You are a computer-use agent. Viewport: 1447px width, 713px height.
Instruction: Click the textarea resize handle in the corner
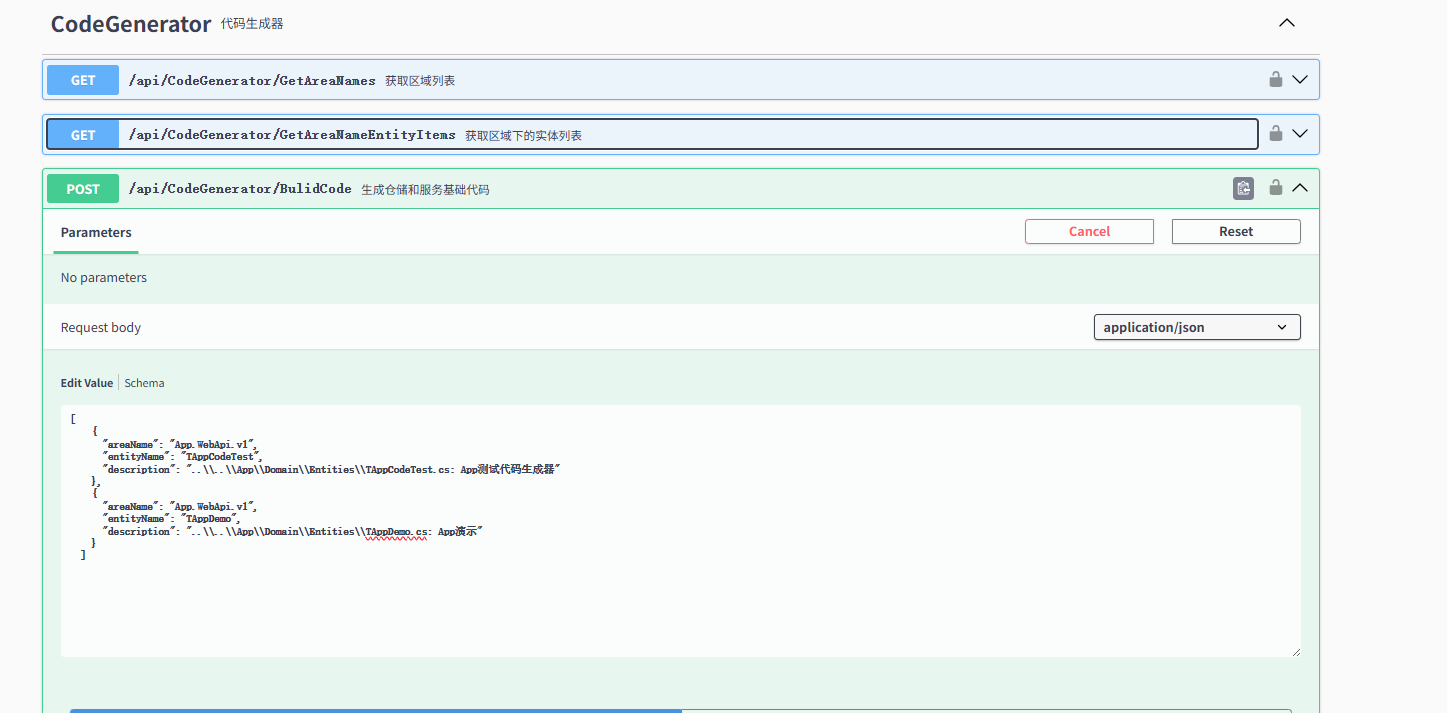tap(1296, 652)
